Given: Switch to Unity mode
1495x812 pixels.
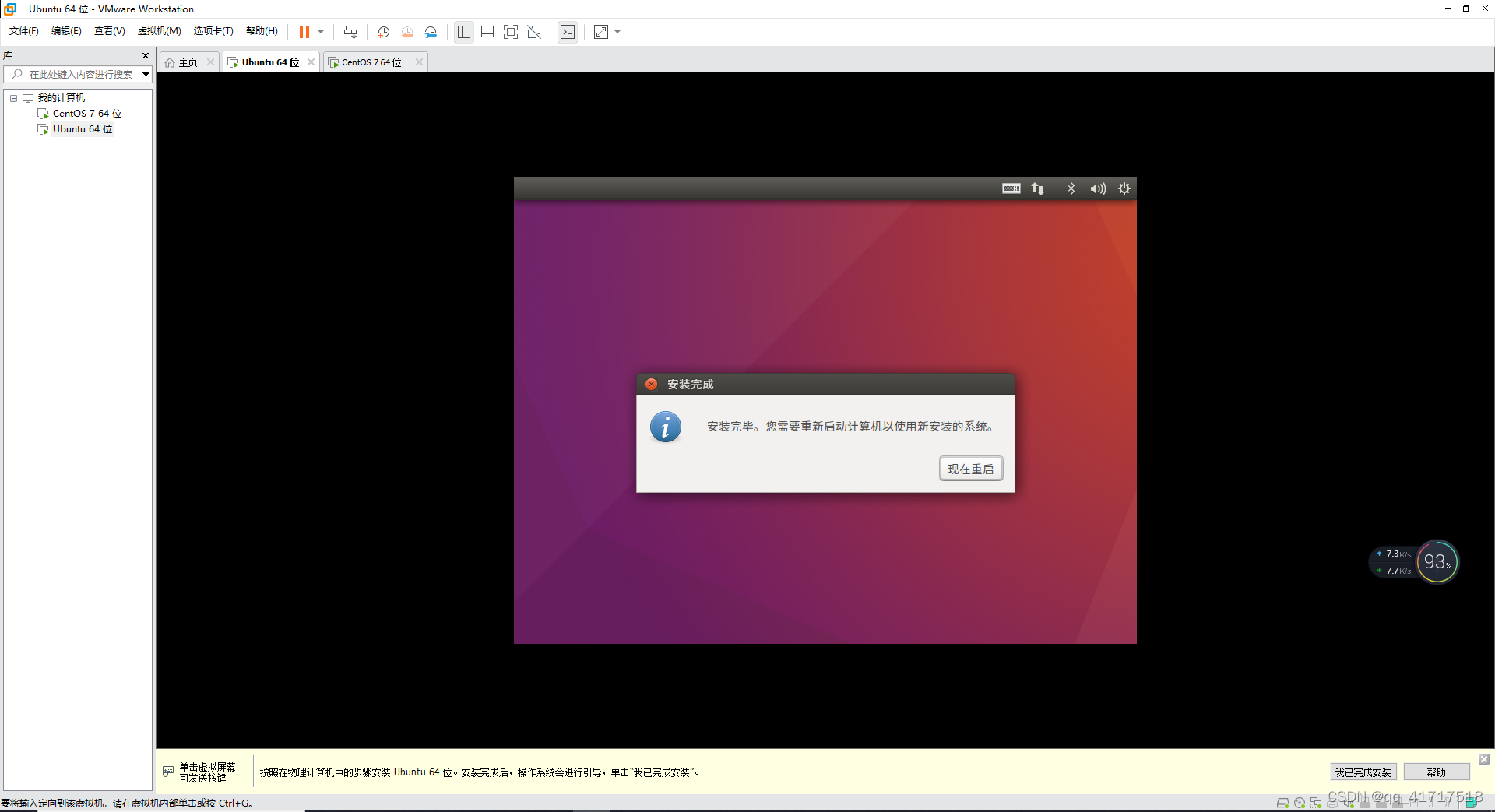Looking at the screenshot, I should tap(534, 32).
